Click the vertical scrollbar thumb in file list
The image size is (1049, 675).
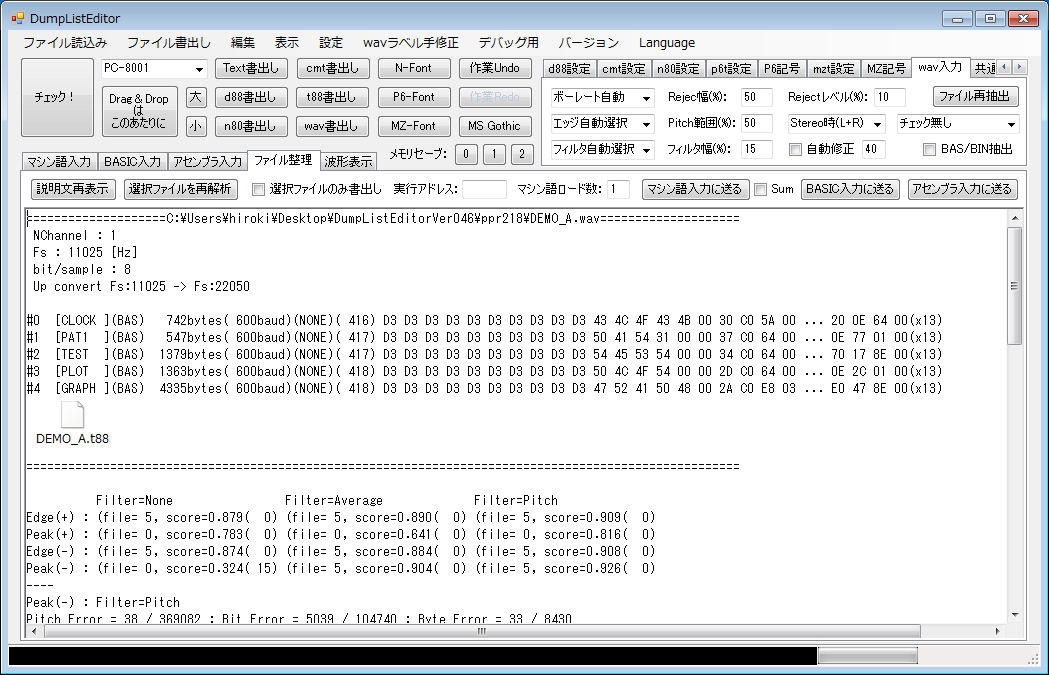1014,286
